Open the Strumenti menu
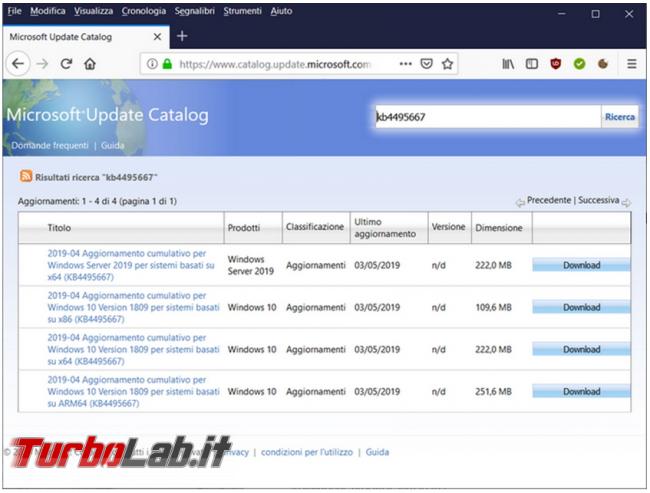Image resolution: width=650 pixels, height=493 pixels. 243,11
